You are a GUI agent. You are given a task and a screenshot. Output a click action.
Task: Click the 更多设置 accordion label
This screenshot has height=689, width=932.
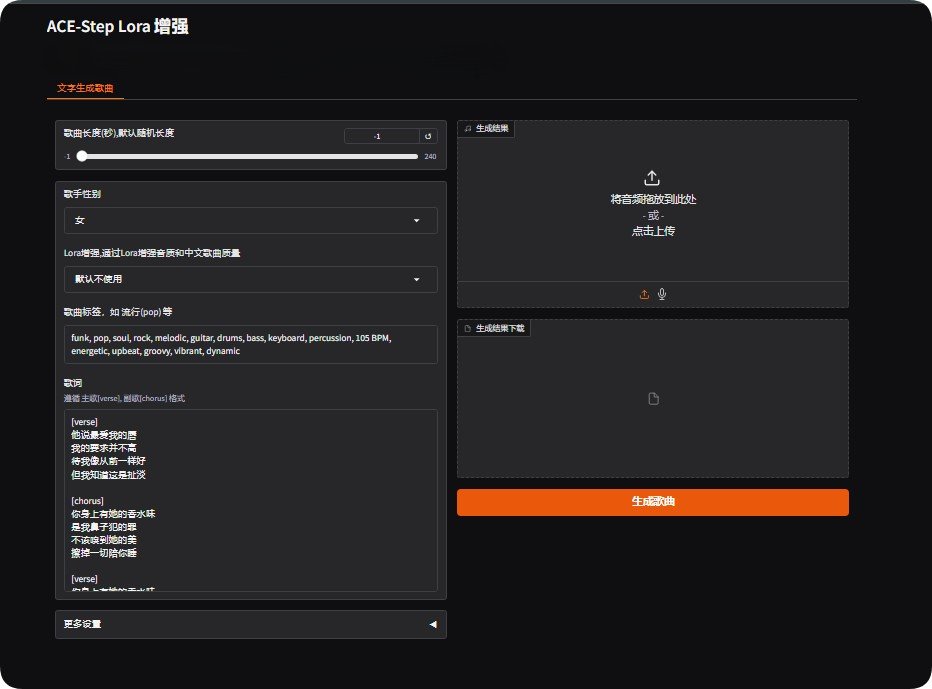pos(83,624)
